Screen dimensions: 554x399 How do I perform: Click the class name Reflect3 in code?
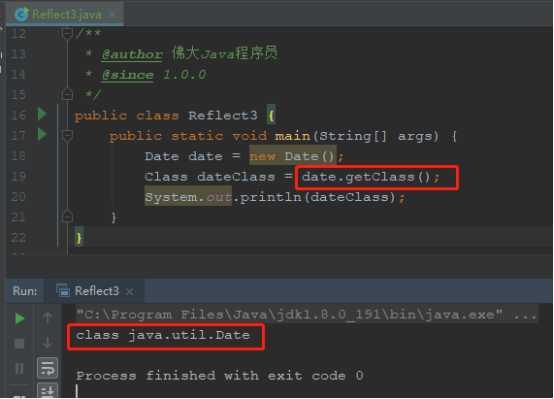pos(223,116)
